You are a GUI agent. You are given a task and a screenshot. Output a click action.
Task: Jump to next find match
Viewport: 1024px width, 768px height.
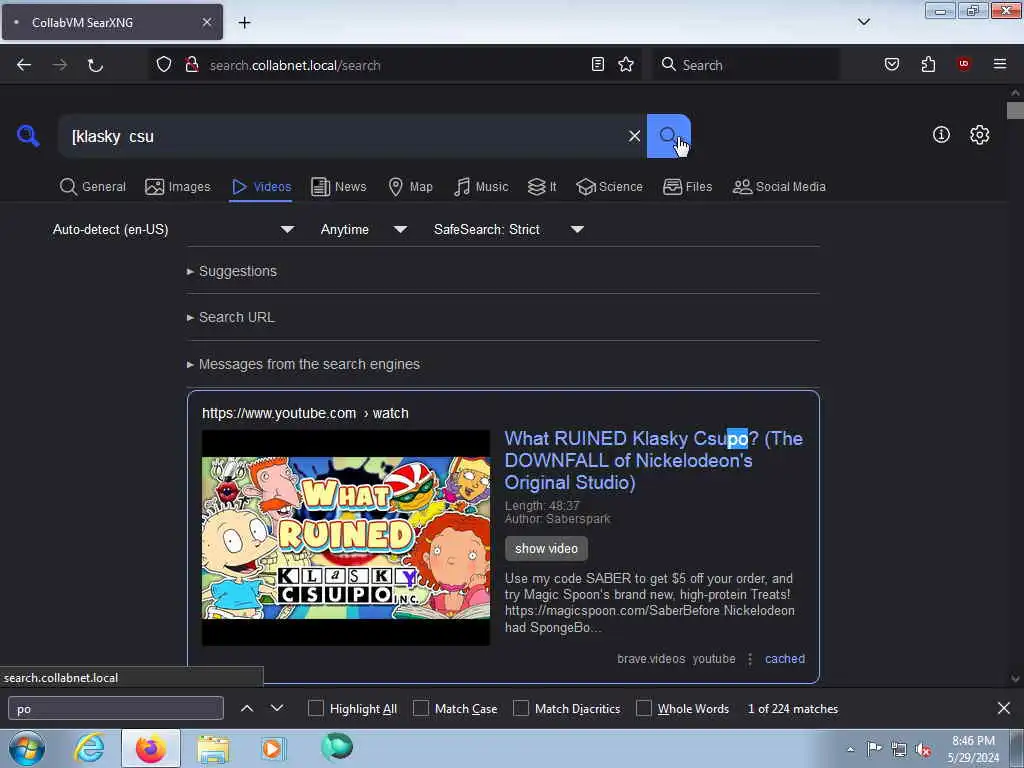pos(277,708)
